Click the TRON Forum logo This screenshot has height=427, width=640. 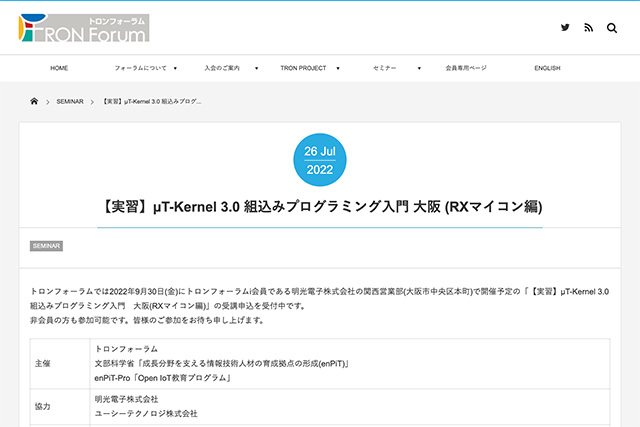84,28
